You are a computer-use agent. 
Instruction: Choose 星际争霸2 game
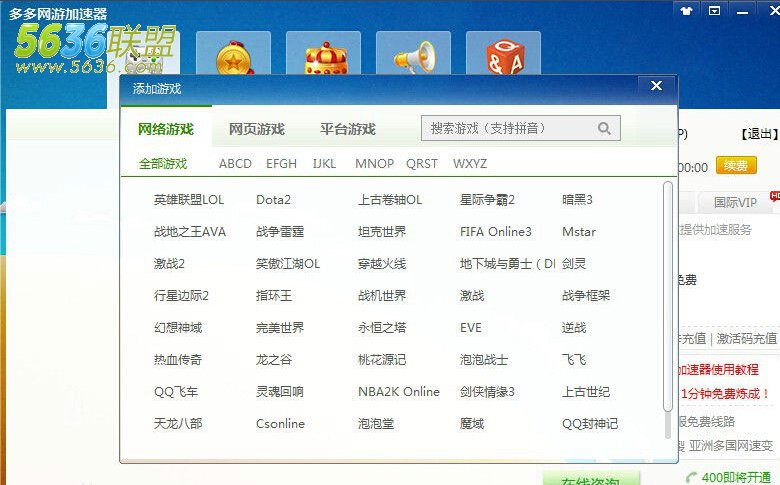pos(487,200)
